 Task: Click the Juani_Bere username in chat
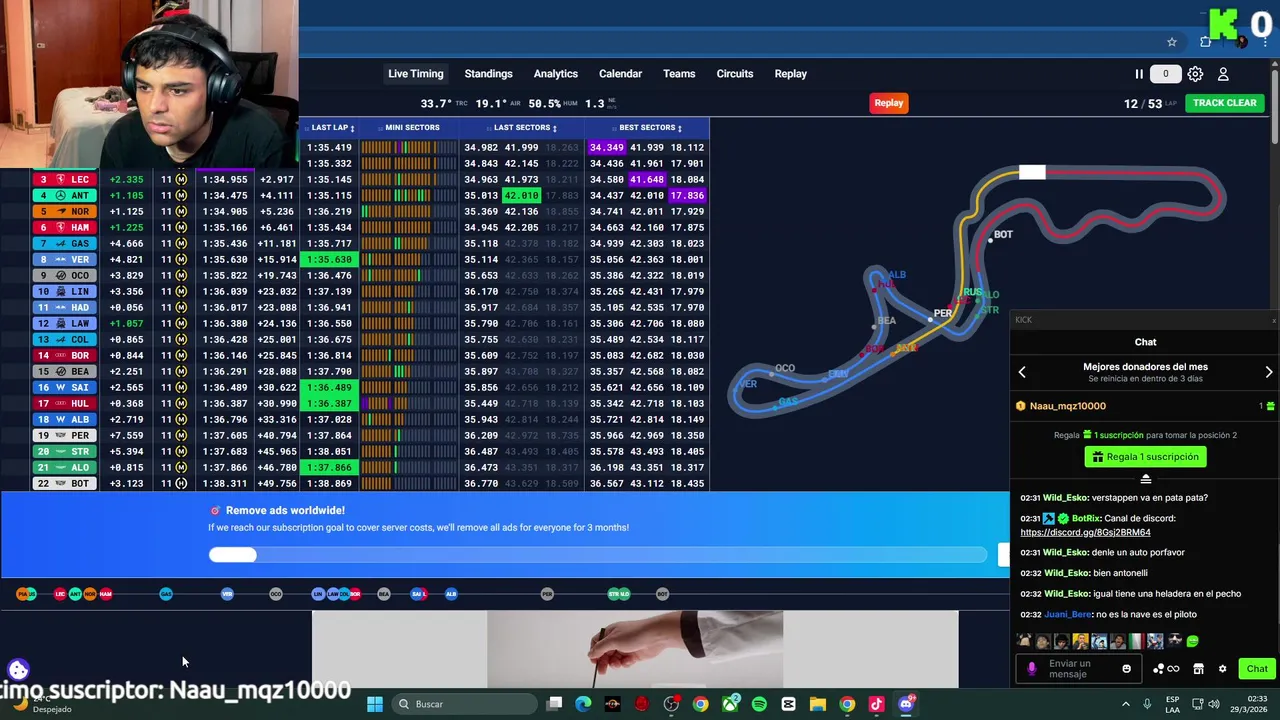[1066, 615]
